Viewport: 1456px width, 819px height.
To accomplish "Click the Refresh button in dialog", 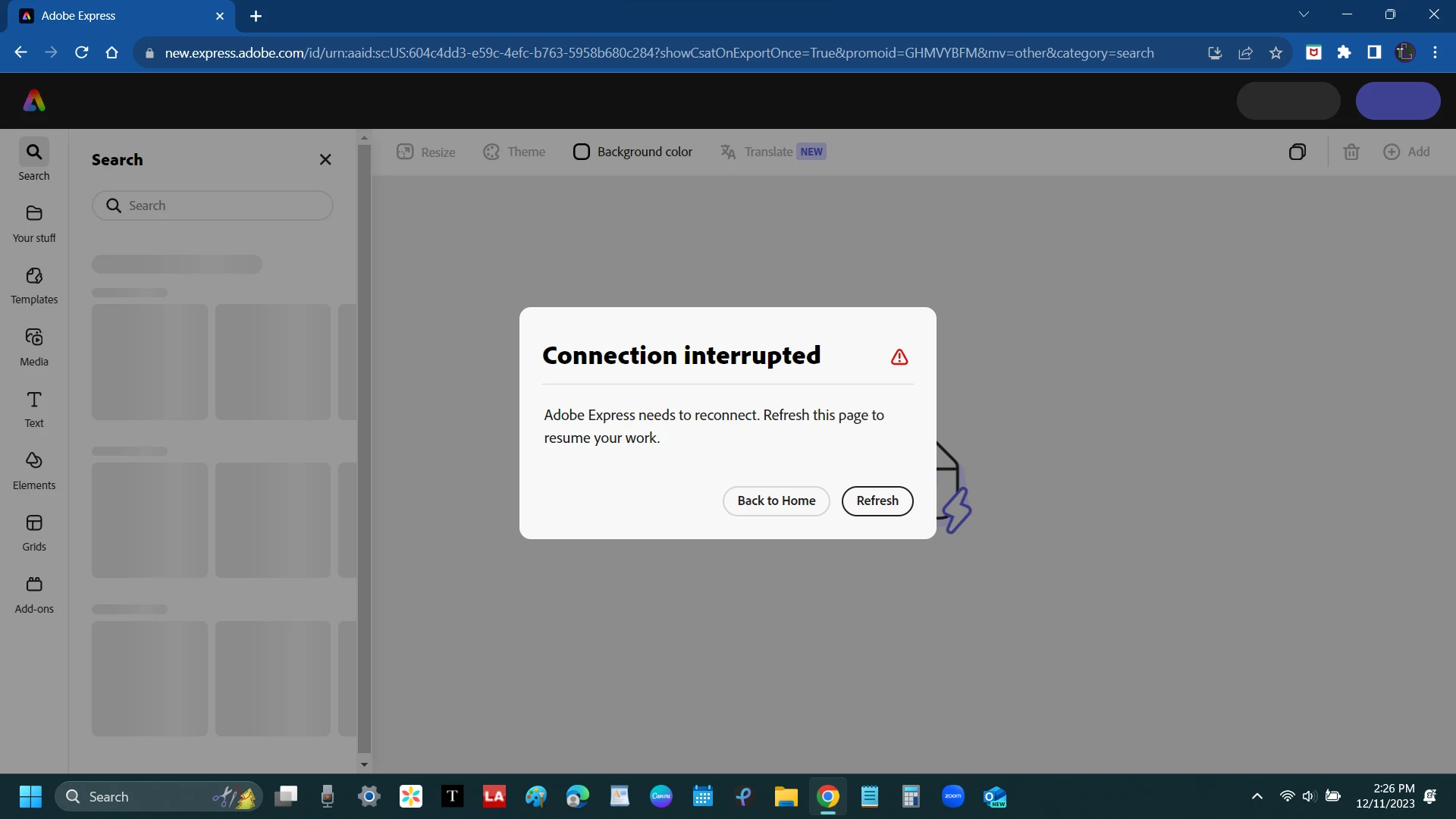I will coord(877,500).
